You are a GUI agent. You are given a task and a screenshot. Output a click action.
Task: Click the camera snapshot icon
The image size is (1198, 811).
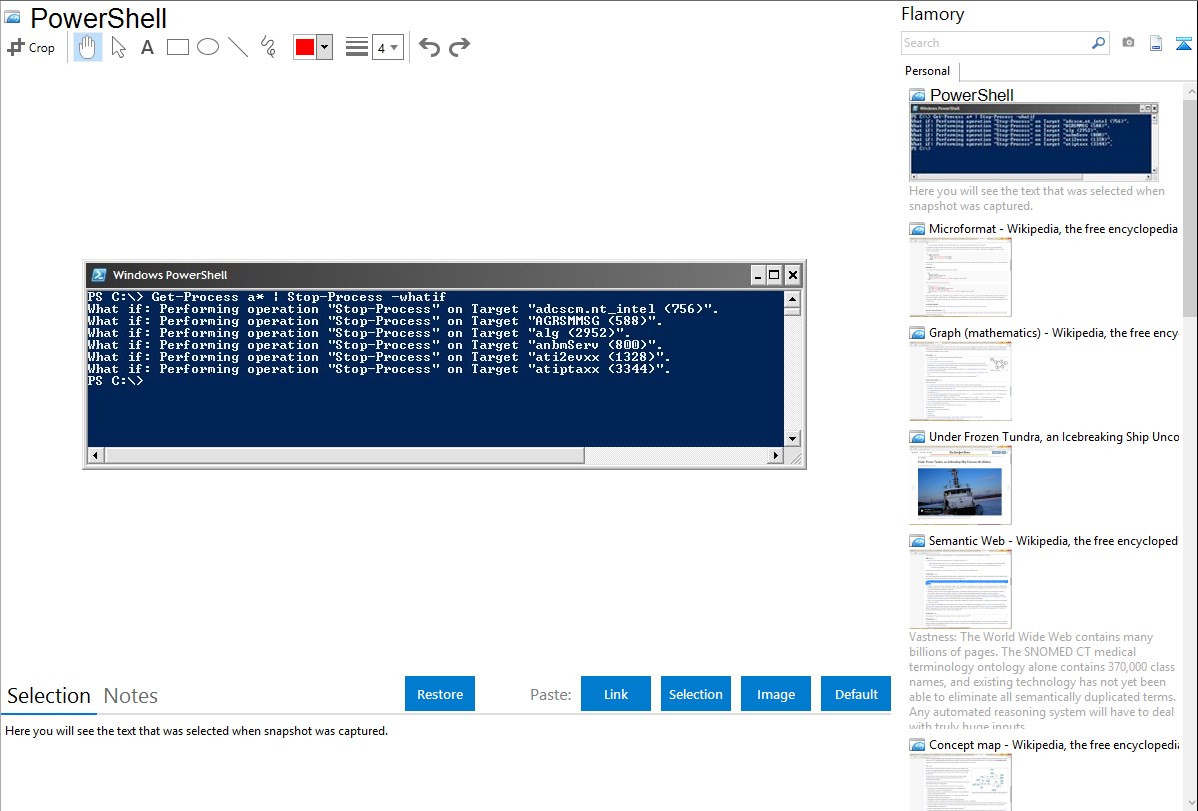1128,43
